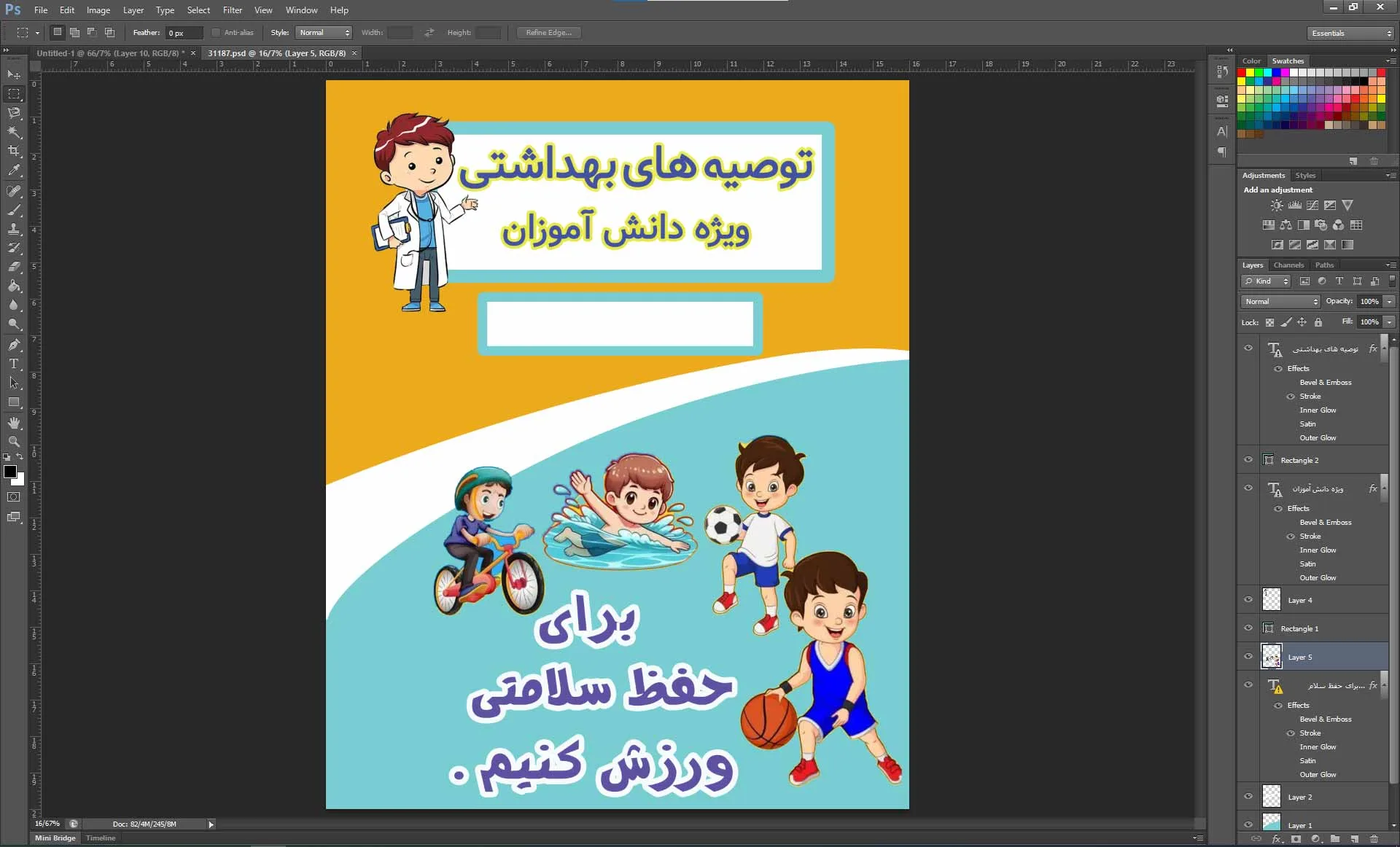Click Lock all layer icon
1400x847 pixels.
click(1318, 322)
